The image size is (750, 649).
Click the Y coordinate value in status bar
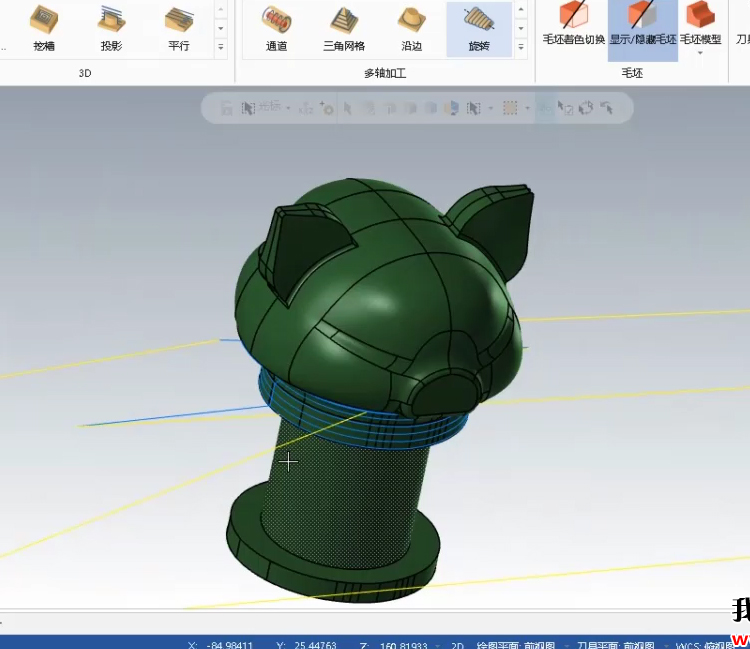click(x=315, y=645)
